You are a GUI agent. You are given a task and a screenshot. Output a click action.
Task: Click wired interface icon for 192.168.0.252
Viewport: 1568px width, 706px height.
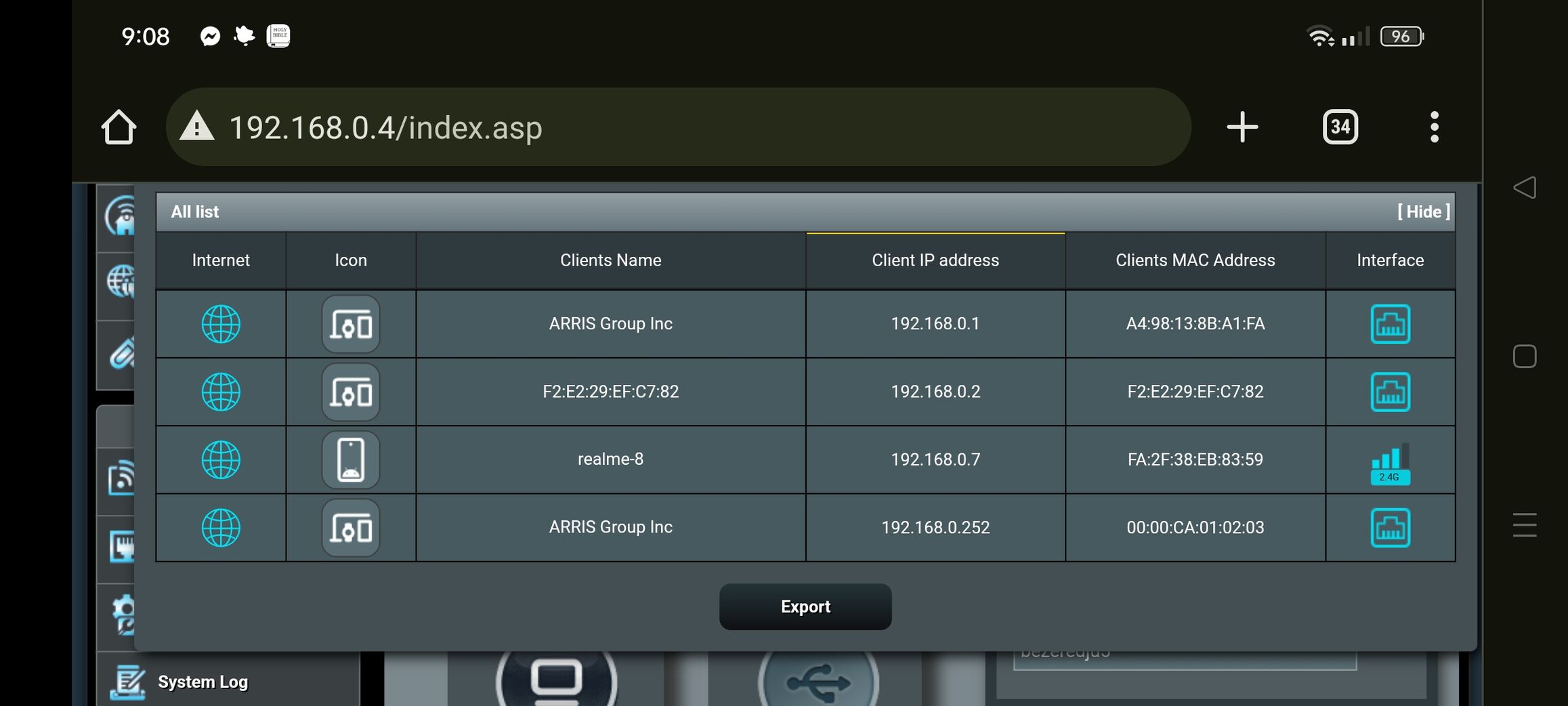(1390, 527)
